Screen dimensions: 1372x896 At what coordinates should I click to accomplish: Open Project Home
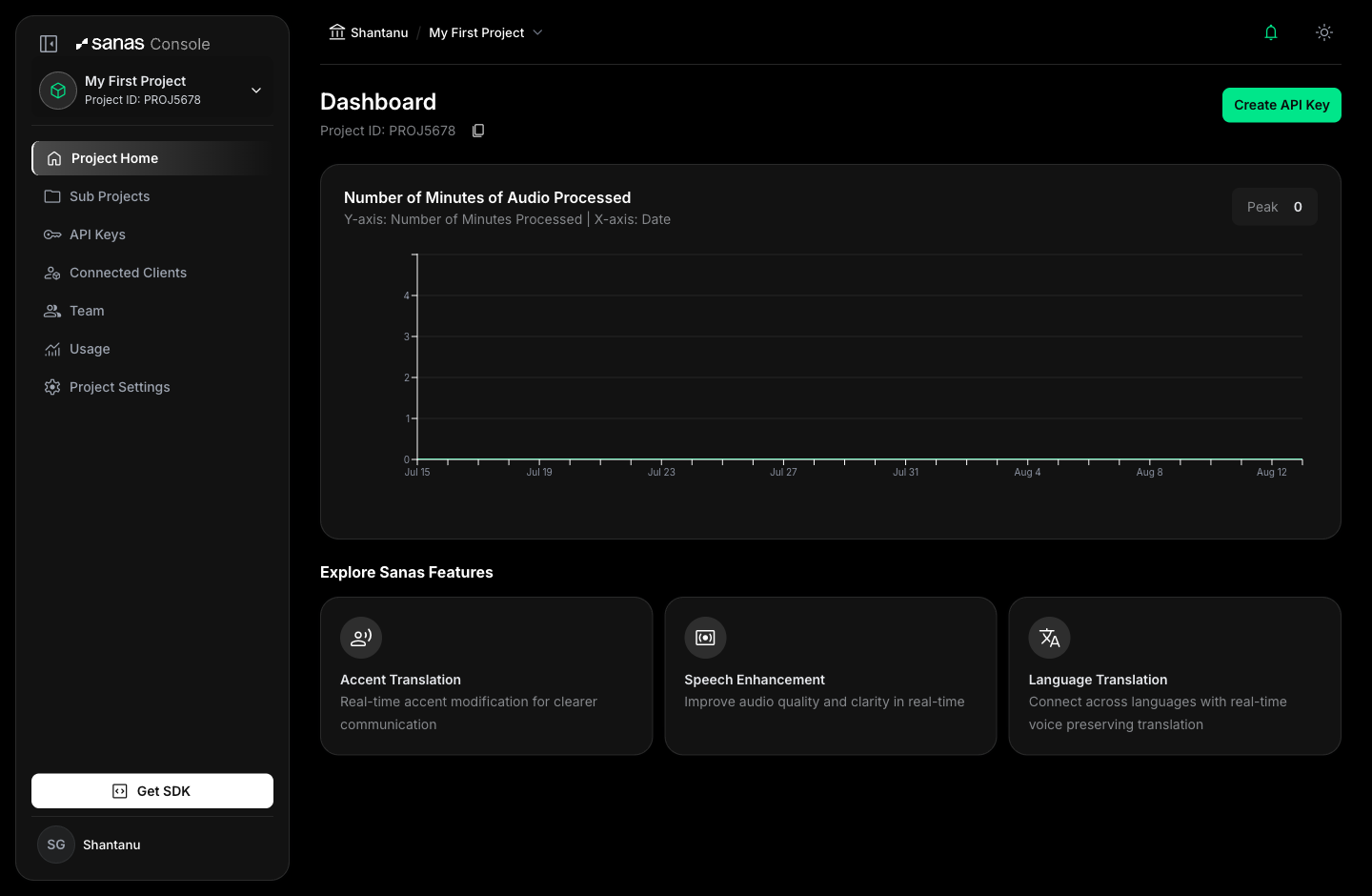coord(152,158)
